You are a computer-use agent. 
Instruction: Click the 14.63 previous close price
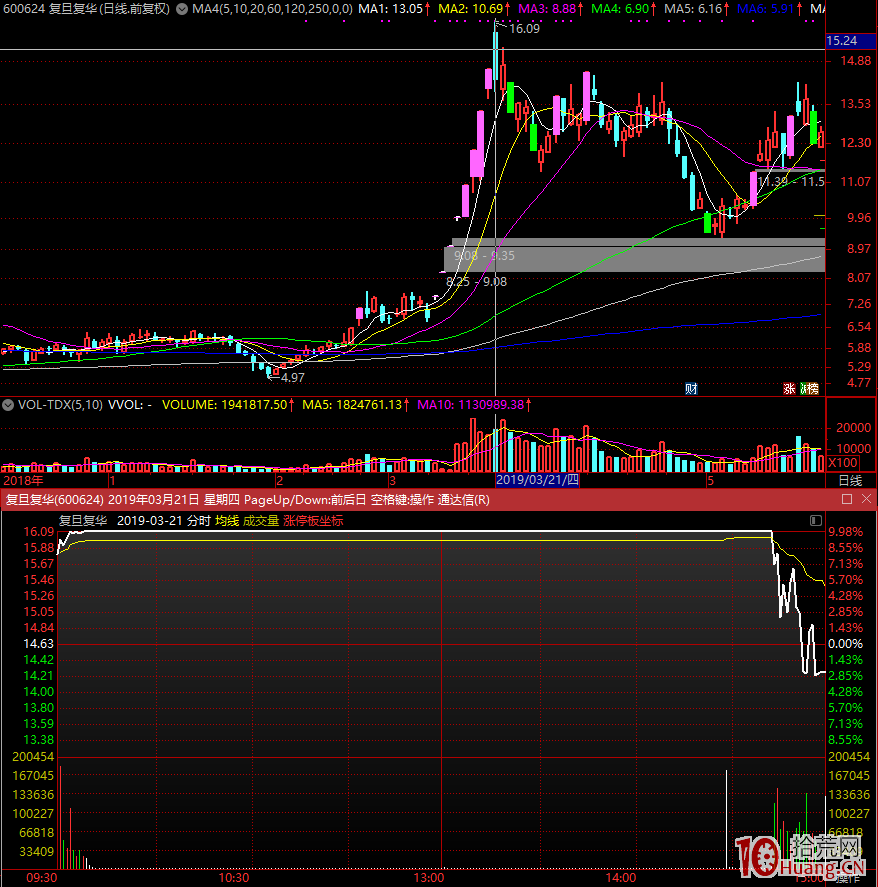[x=38, y=644]
